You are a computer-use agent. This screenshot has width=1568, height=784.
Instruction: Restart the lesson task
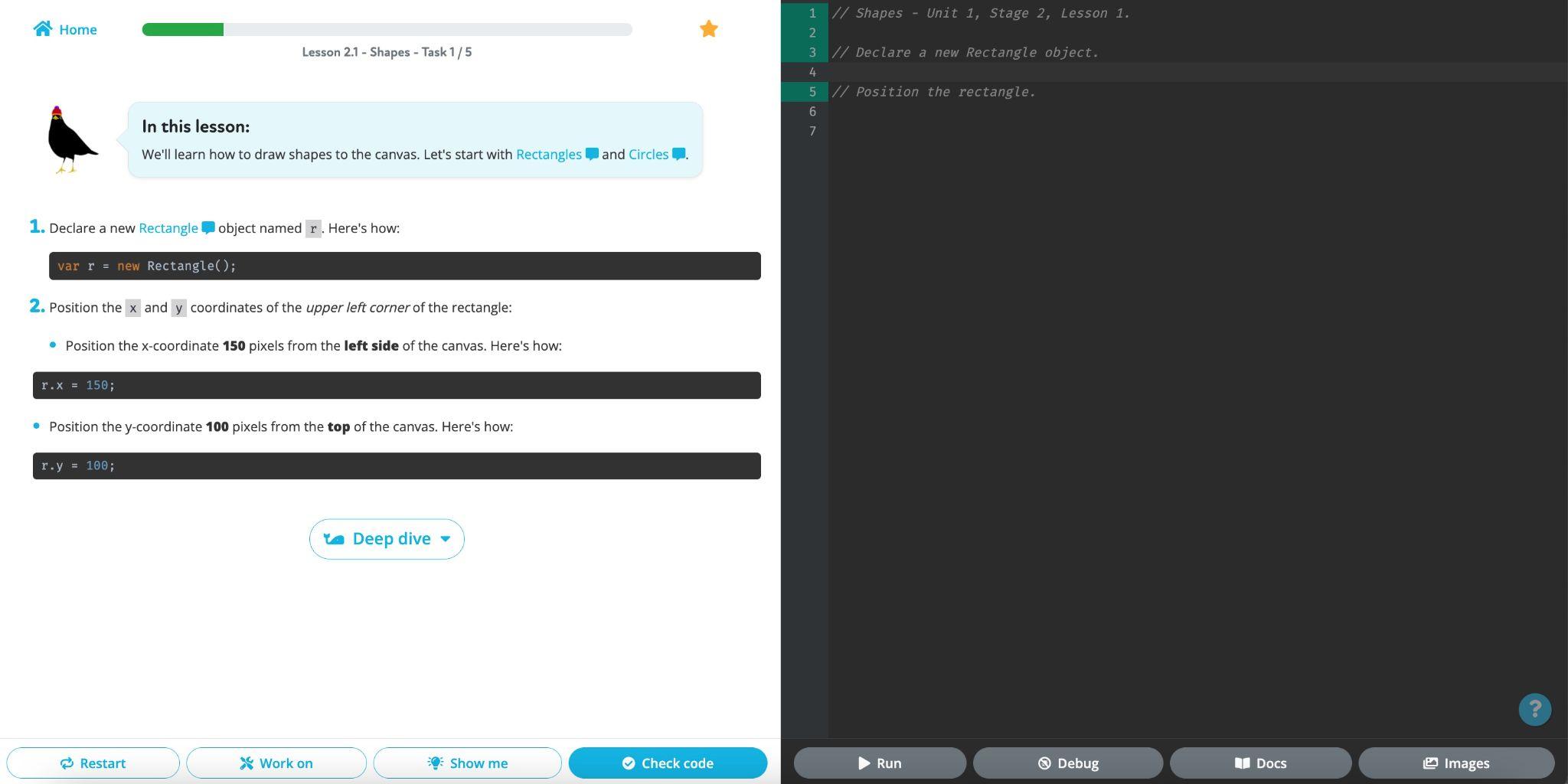tap(93, 763)
